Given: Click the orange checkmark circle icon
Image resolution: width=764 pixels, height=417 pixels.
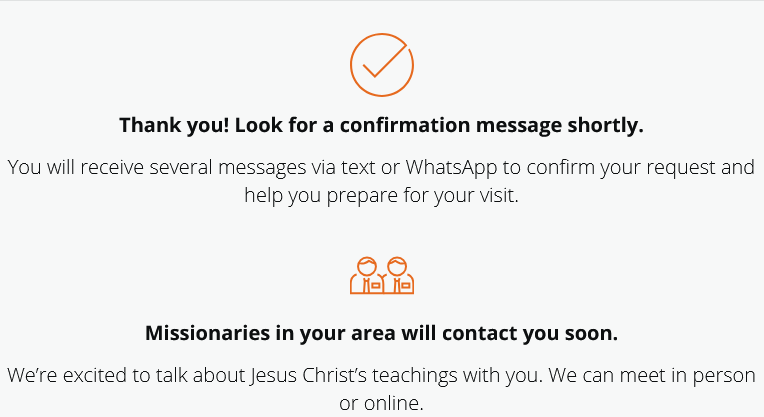Looking at the screenshot, I should 382,64.
